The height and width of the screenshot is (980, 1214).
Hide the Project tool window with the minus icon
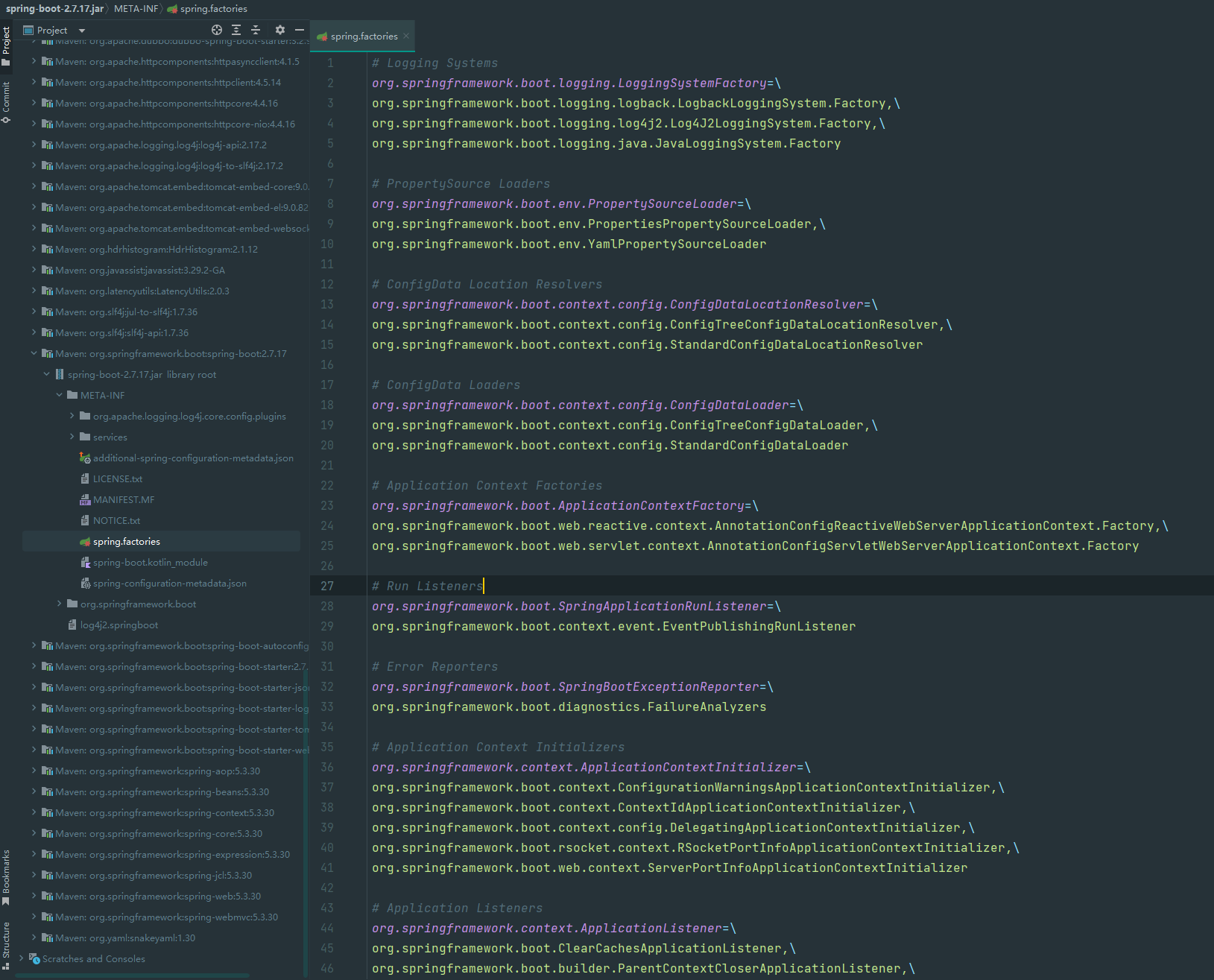(300, 30)
